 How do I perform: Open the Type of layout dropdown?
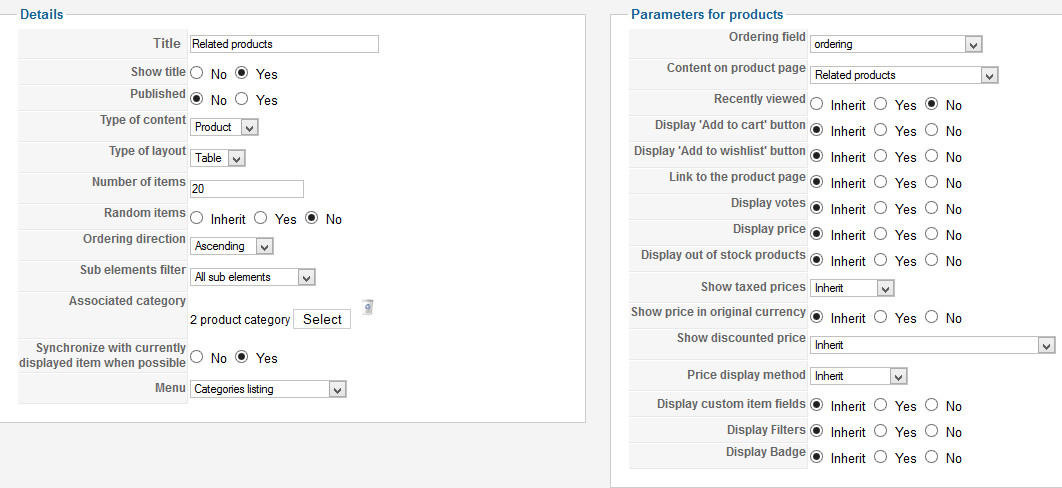pyautogui.click(x=217, y=158)
